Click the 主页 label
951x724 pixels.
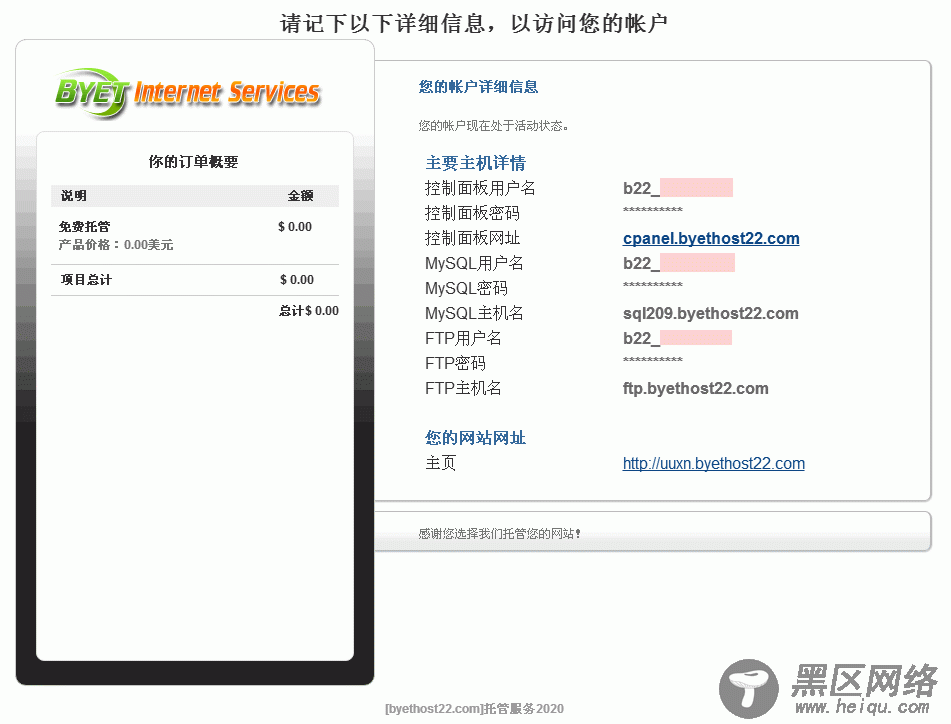440,463
